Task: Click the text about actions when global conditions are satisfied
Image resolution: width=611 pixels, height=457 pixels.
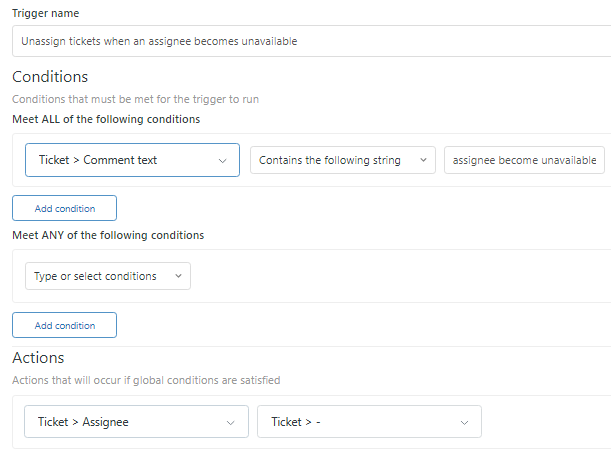Action: pos(146,380)
